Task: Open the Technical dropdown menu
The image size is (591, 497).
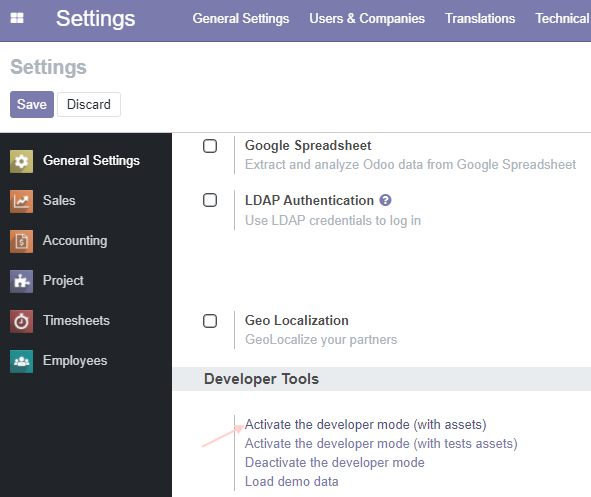Action: (562, 18)
